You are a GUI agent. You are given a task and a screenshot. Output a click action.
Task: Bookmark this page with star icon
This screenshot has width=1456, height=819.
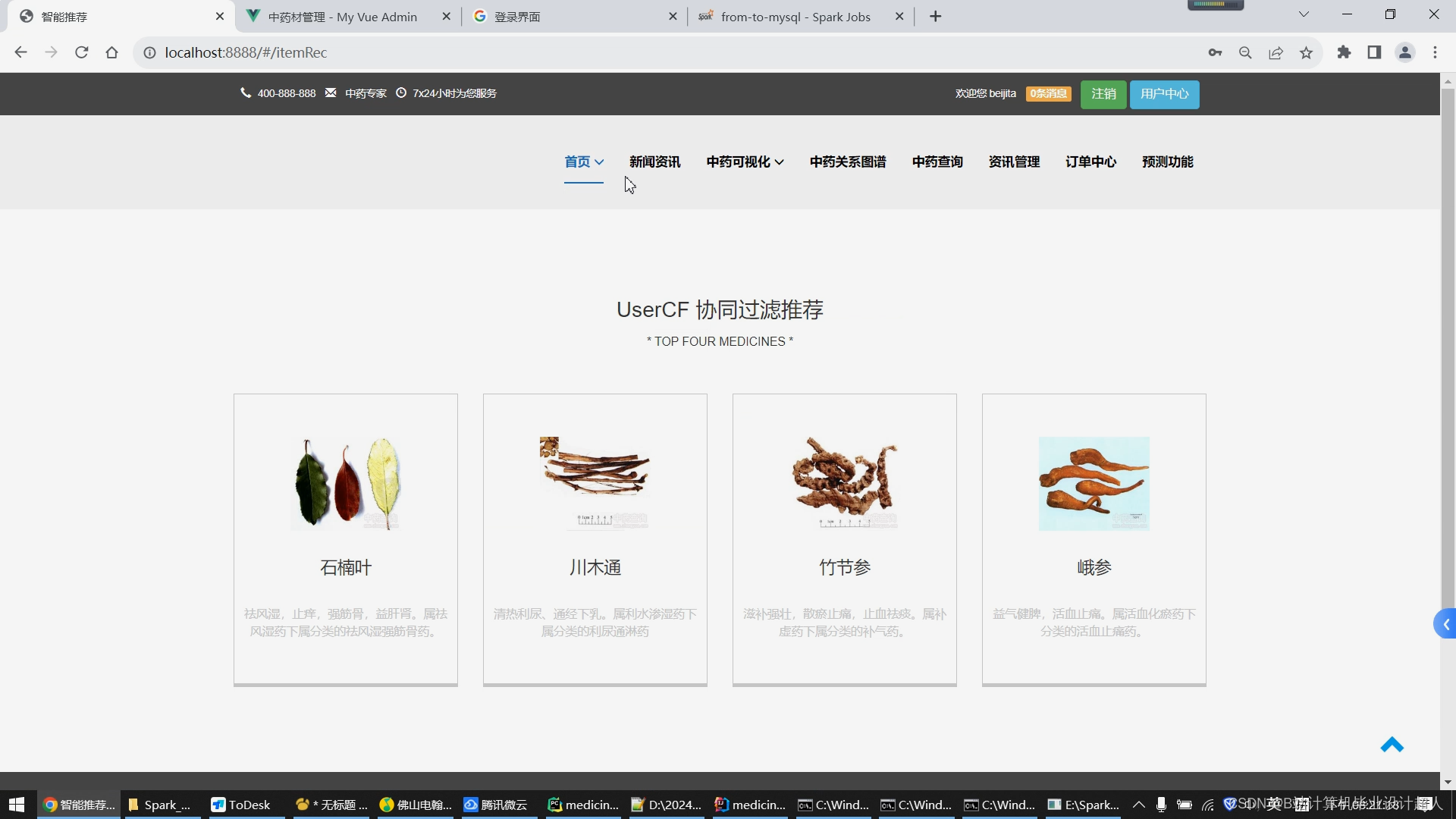[x=1306, y=52]
